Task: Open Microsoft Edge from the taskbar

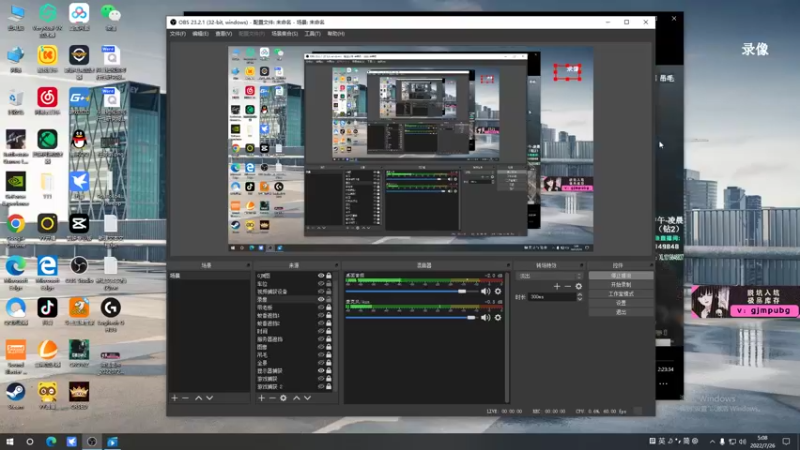Action: [x=51, y=442]
